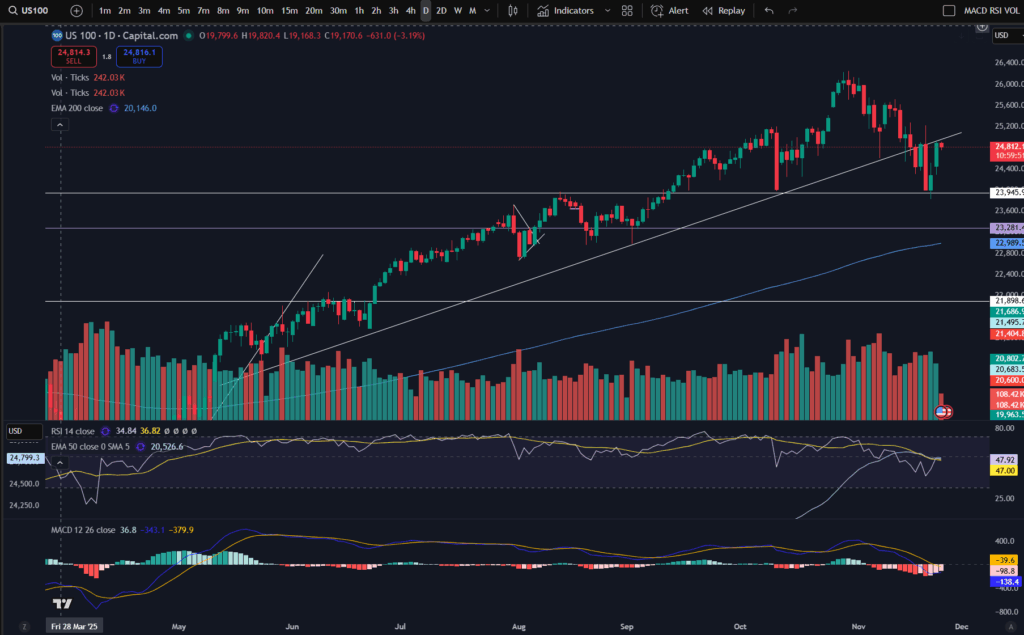Switch to the 2h timeframe
This screenshot has width=1024, height=635.
tap(376, 10)
